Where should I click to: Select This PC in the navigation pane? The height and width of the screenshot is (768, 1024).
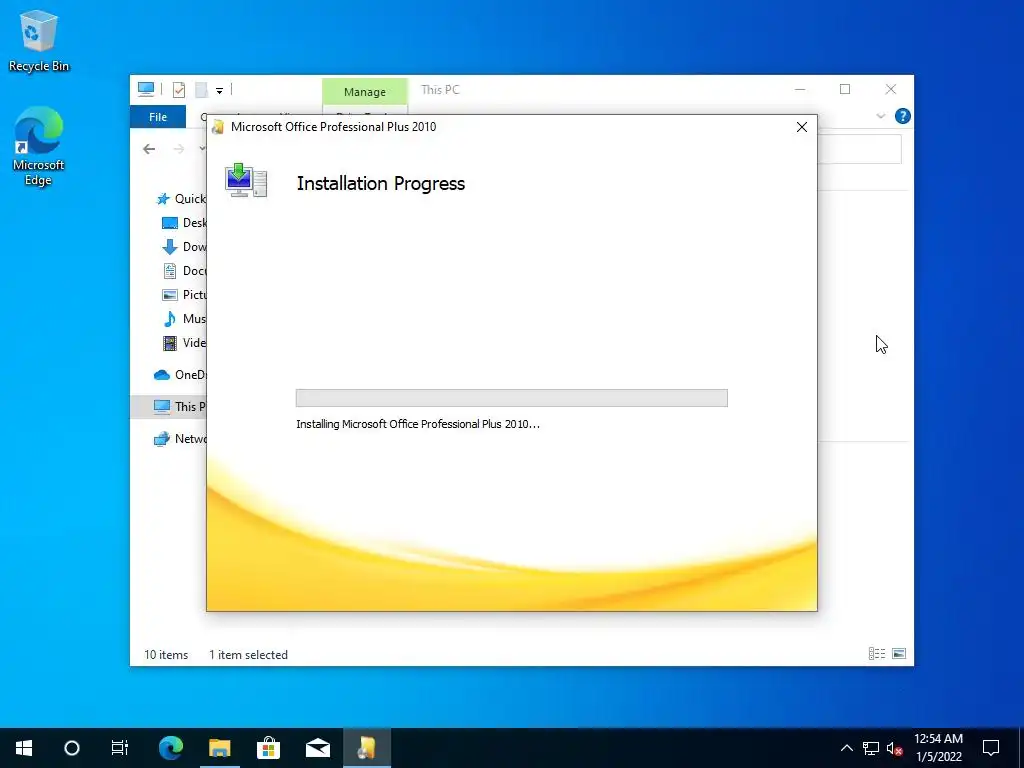click(168, 406)
